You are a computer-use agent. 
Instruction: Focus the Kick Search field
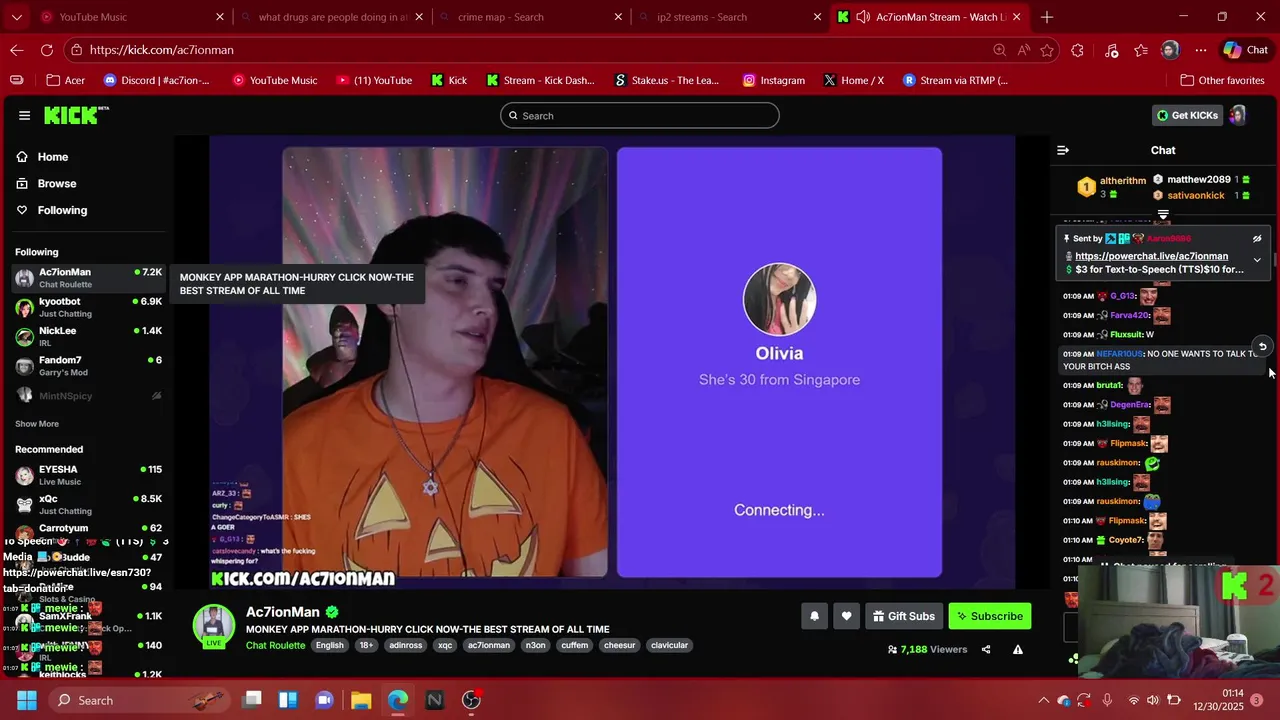(x=640, y=115)
